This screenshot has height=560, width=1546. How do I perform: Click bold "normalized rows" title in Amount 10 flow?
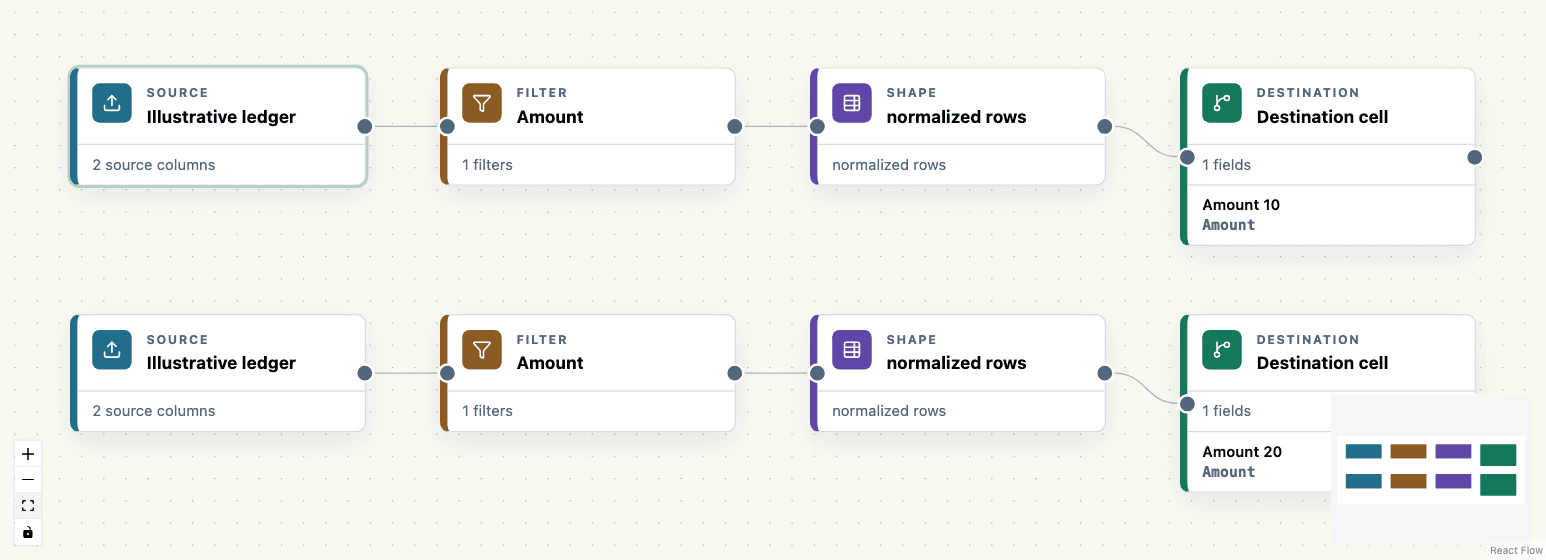(x=956, y=117)
